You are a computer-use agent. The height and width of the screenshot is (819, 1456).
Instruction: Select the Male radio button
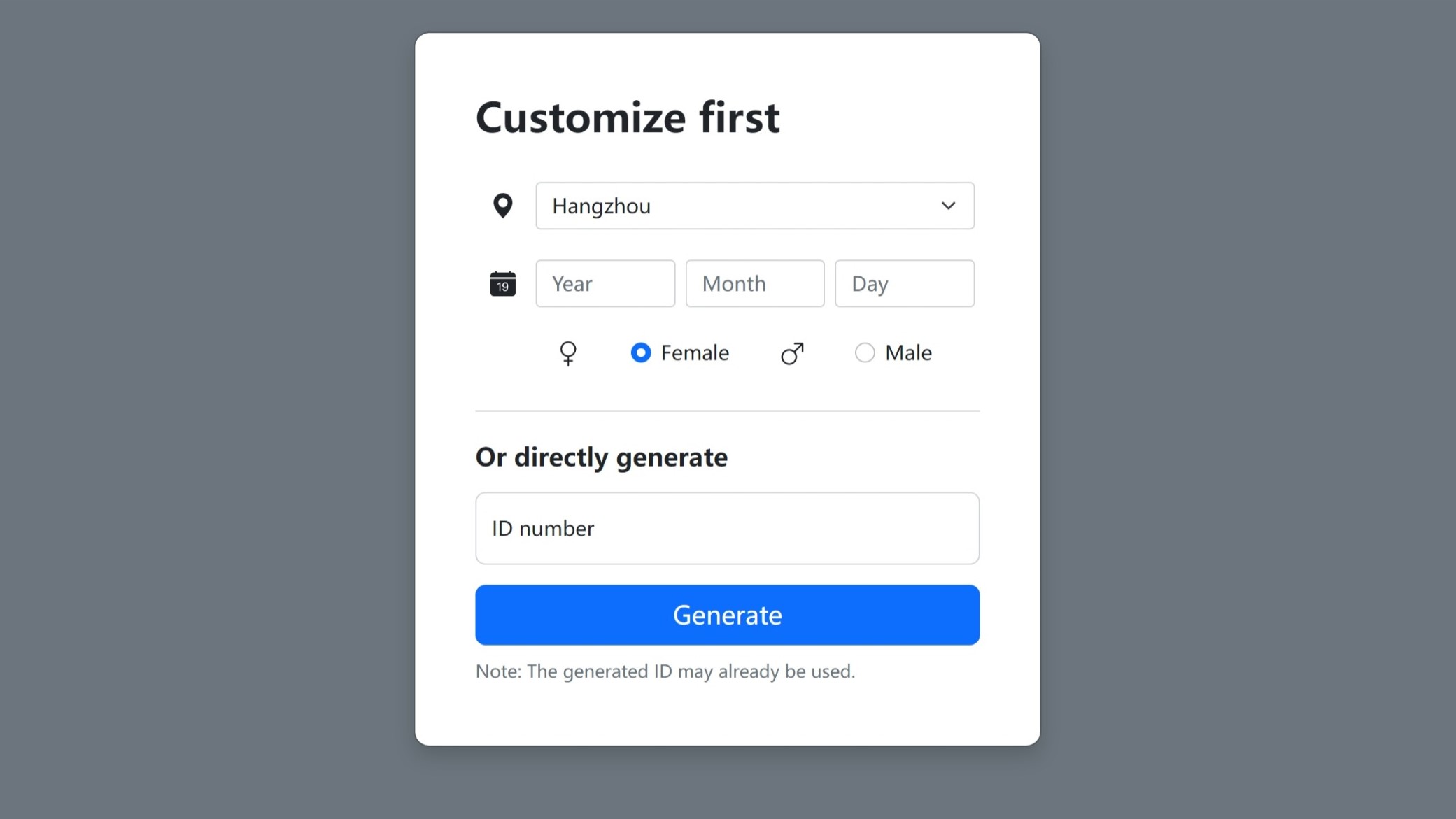click(865, 352)
